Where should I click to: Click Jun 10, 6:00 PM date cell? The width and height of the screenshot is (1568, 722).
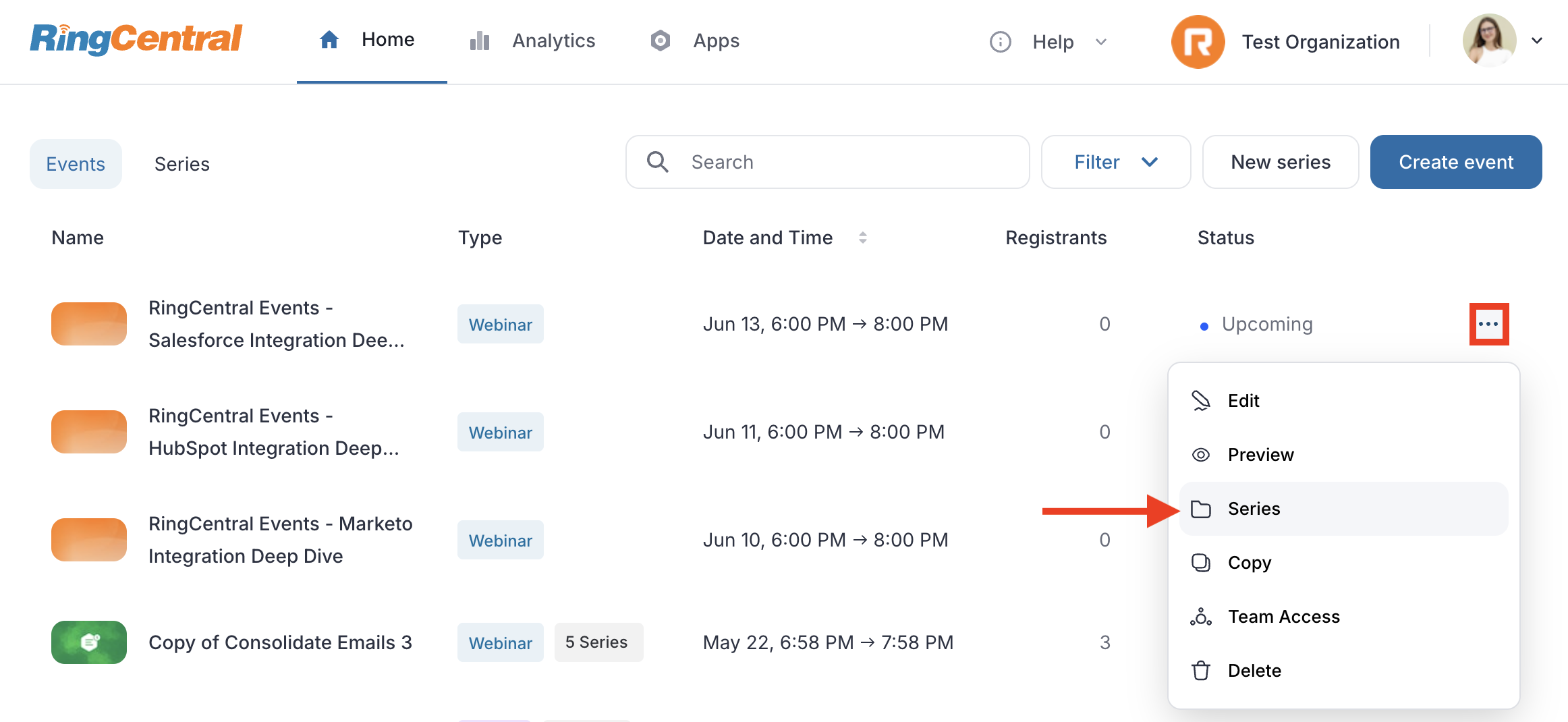[825, 540]
